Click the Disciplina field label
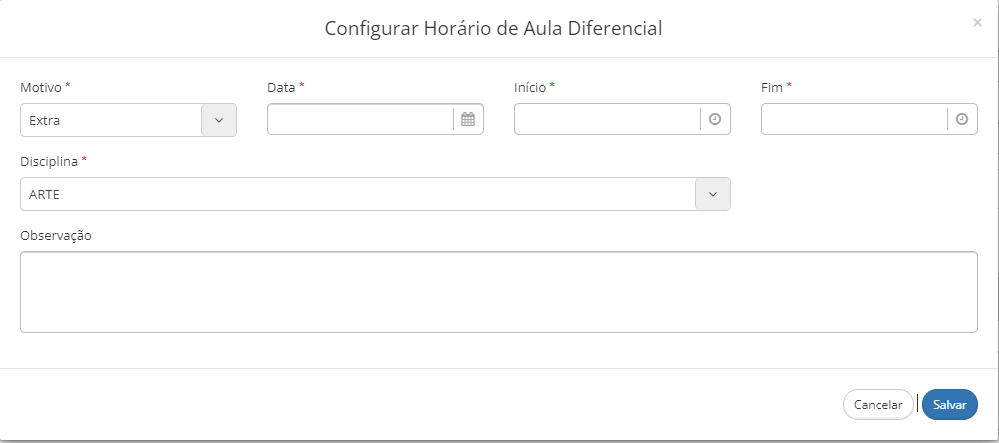 [x=49, y=161]
